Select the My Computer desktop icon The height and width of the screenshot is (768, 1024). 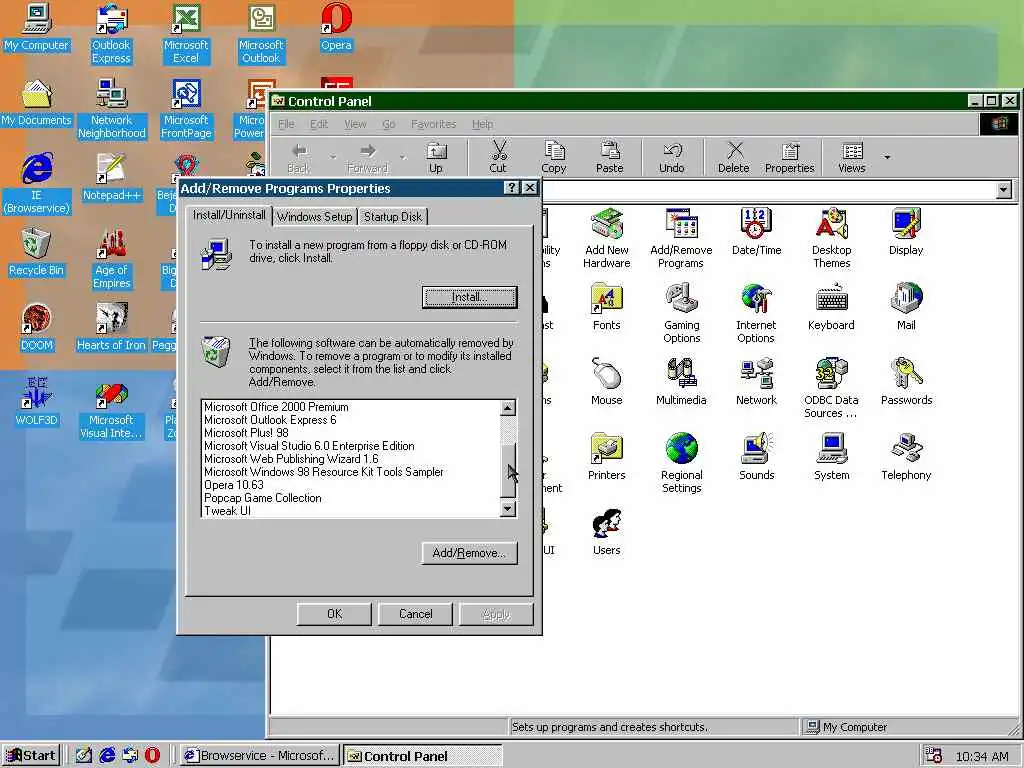36,27
